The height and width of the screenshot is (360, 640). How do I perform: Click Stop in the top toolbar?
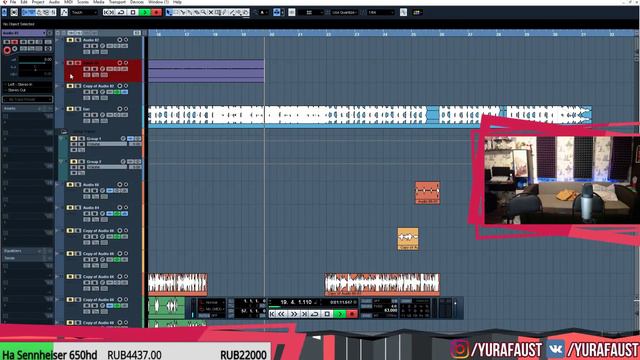coord(133,13)
